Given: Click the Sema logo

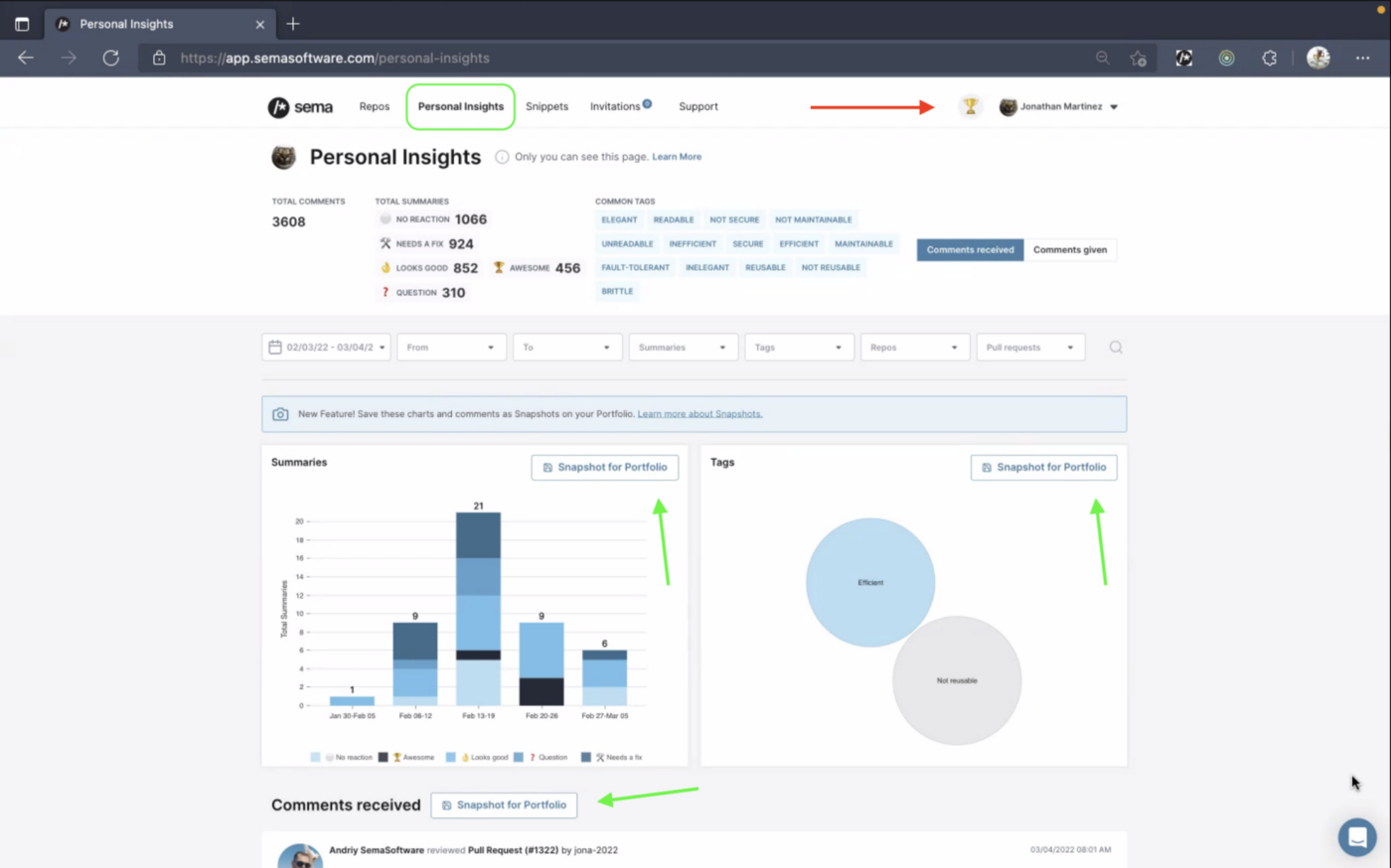Looking at the screenshot, I should [x=300, y=107].
